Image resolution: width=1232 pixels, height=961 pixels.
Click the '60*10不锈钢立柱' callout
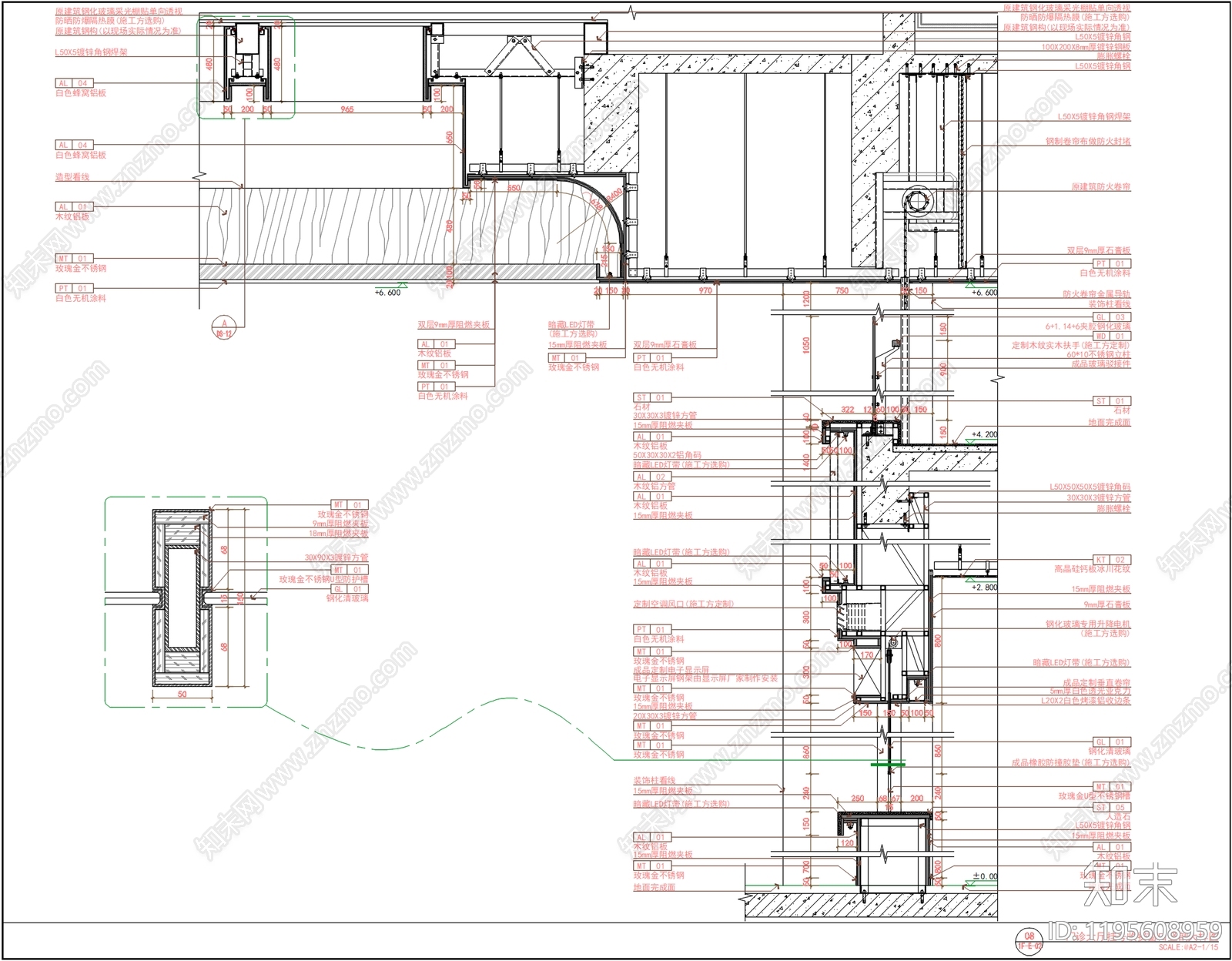click(1099, 355)
